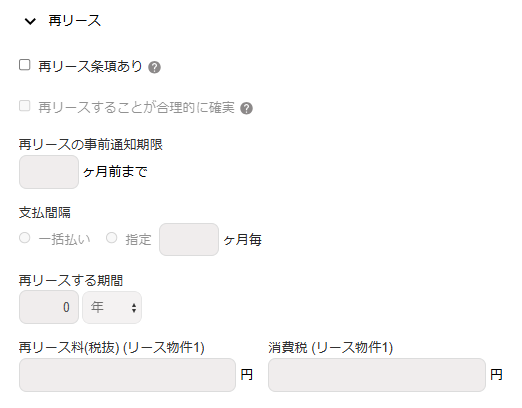This screenshot has height=408, width=522.
Task: Open the 年 unit dropdown
Action: click(x=112, y=307)
